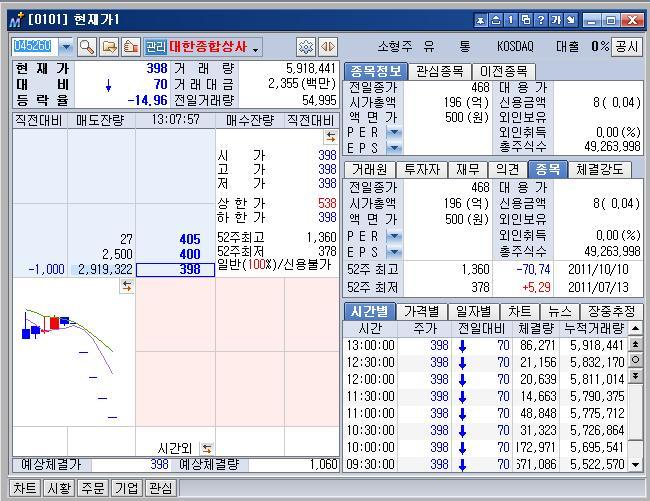Click the 관리 badge before stock name
Image resolution: width=650 pixels, height=501 pixels.
point(156,47)
